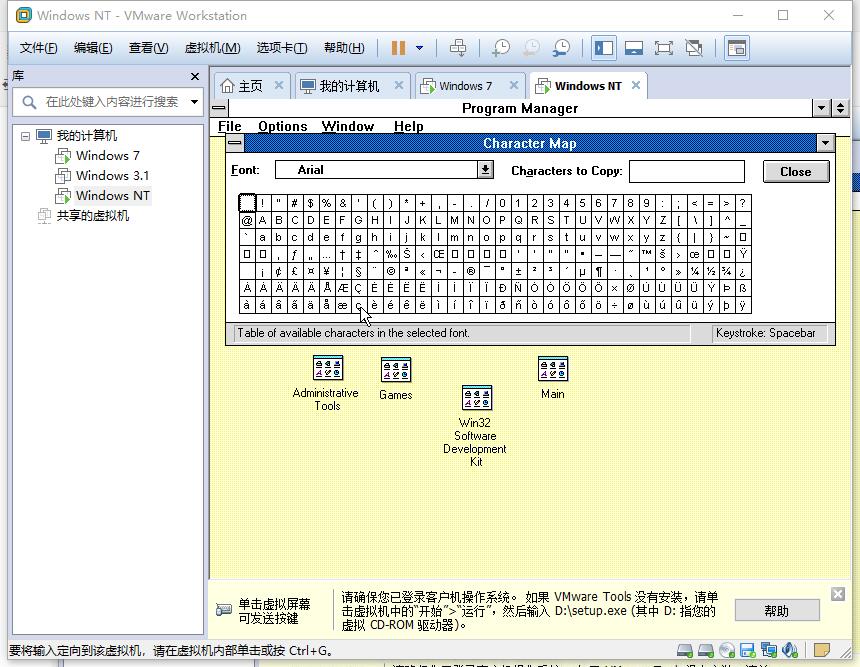860x667 pixels.
Task: Toggle the thumbnail bar view icon
Action: click(x=633, y=48)
